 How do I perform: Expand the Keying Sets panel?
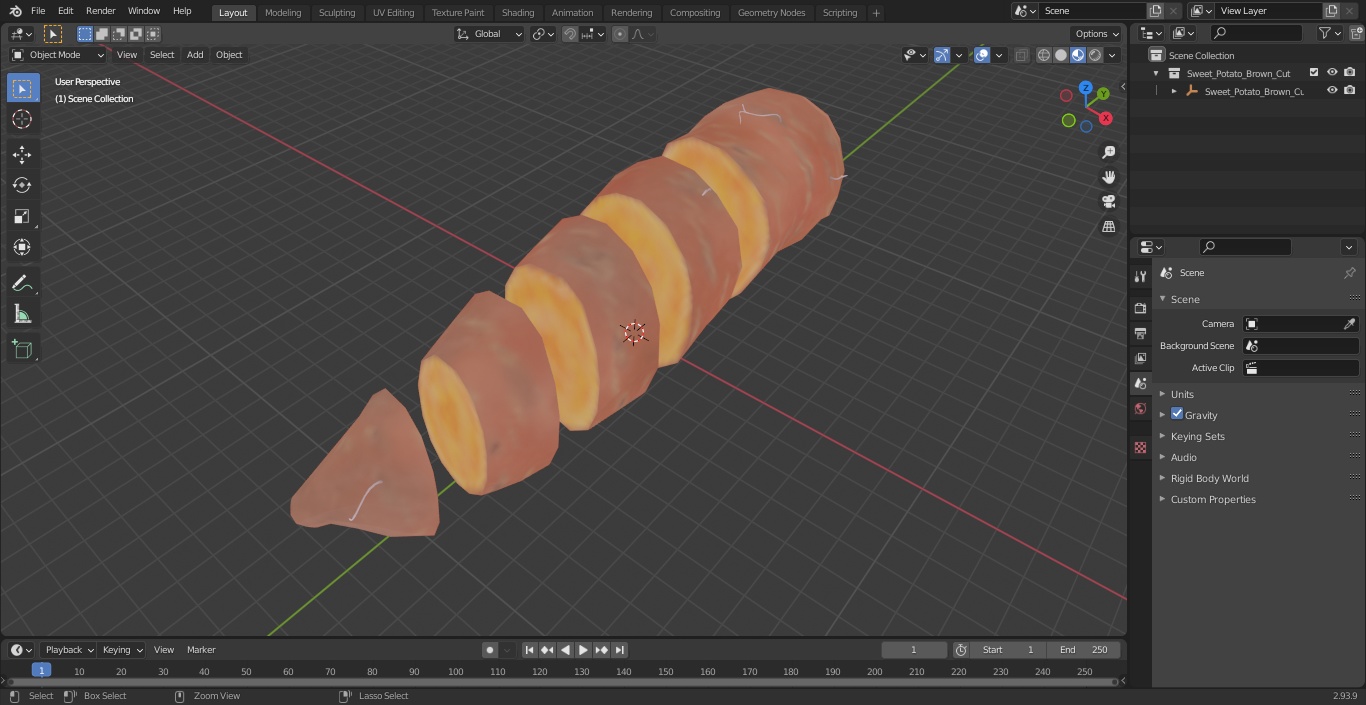(1197, 436)
